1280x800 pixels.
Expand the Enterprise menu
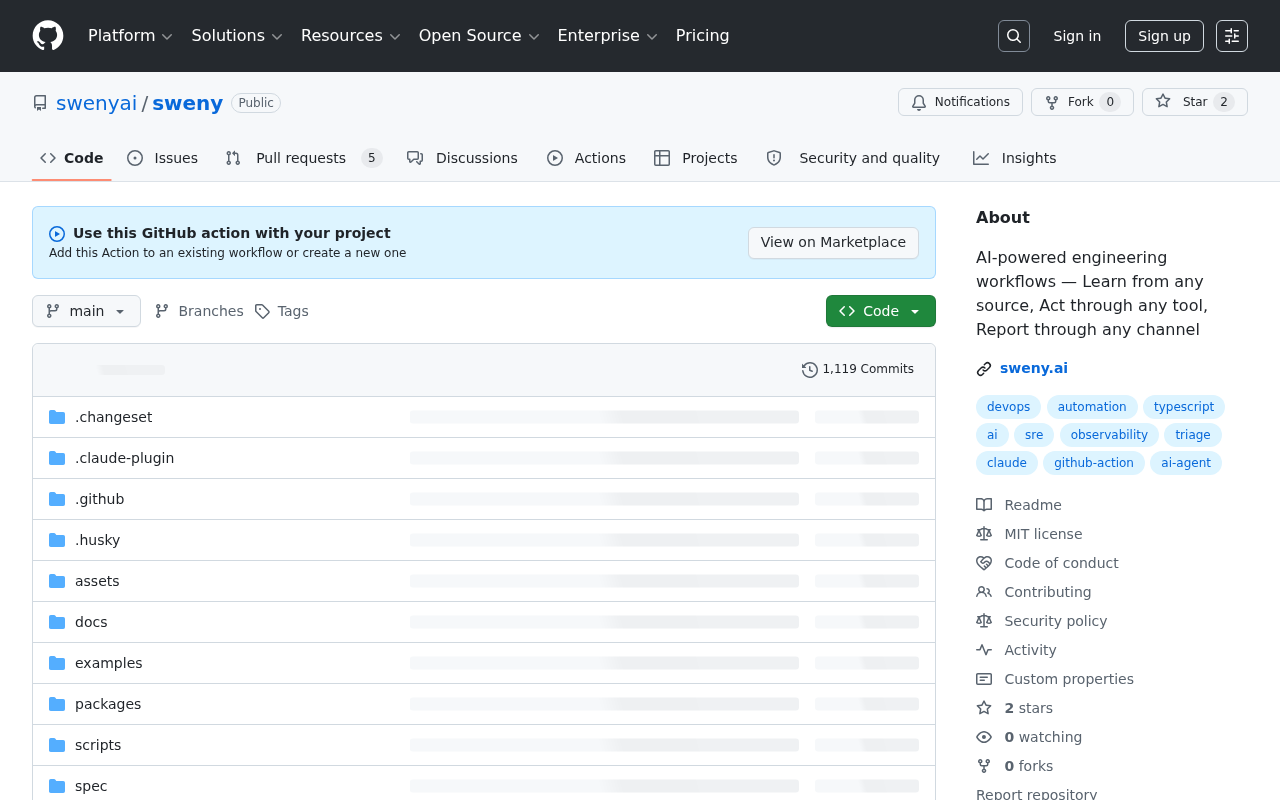click(607, 36)
